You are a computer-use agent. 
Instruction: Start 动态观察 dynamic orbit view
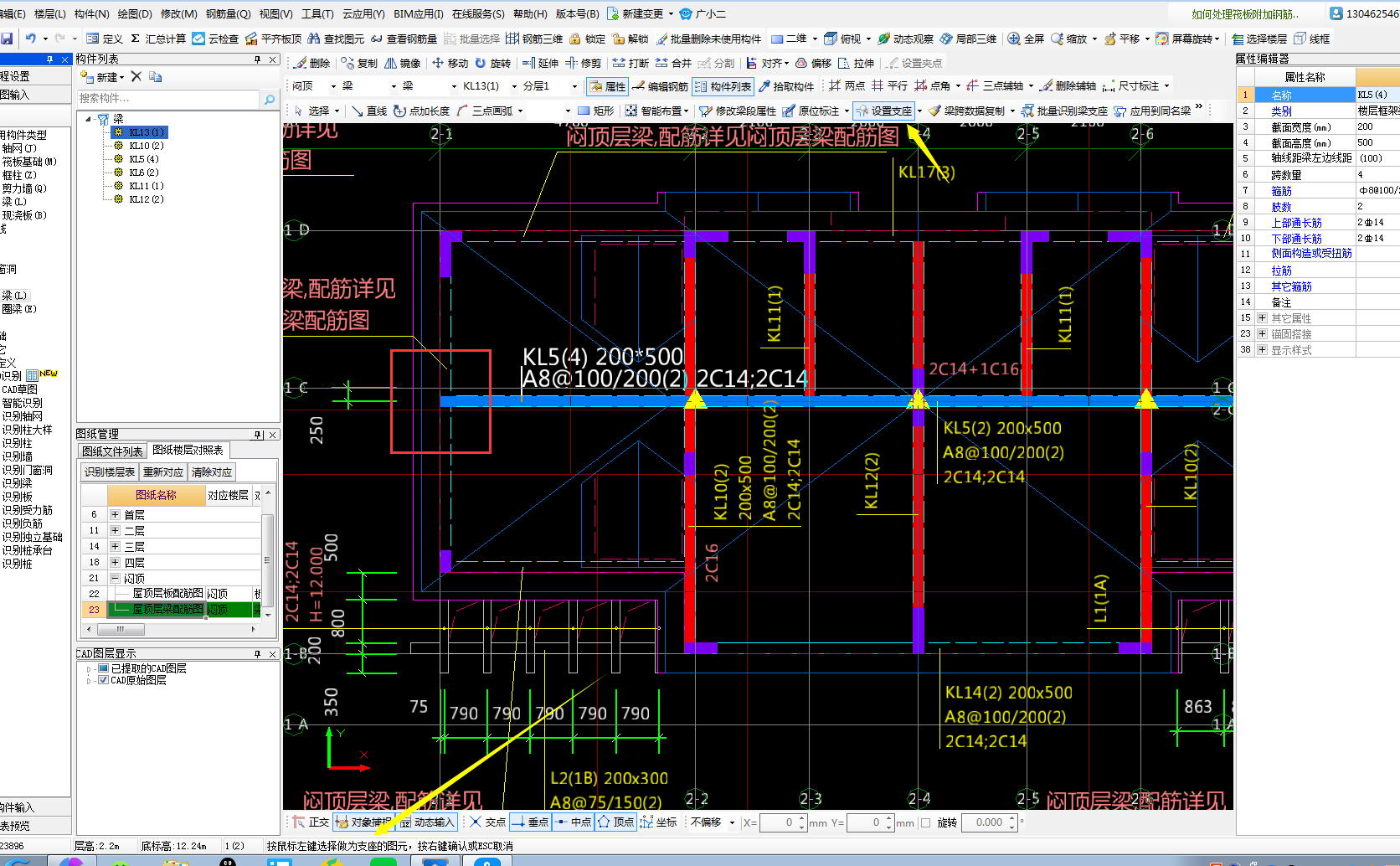(905, 39)
